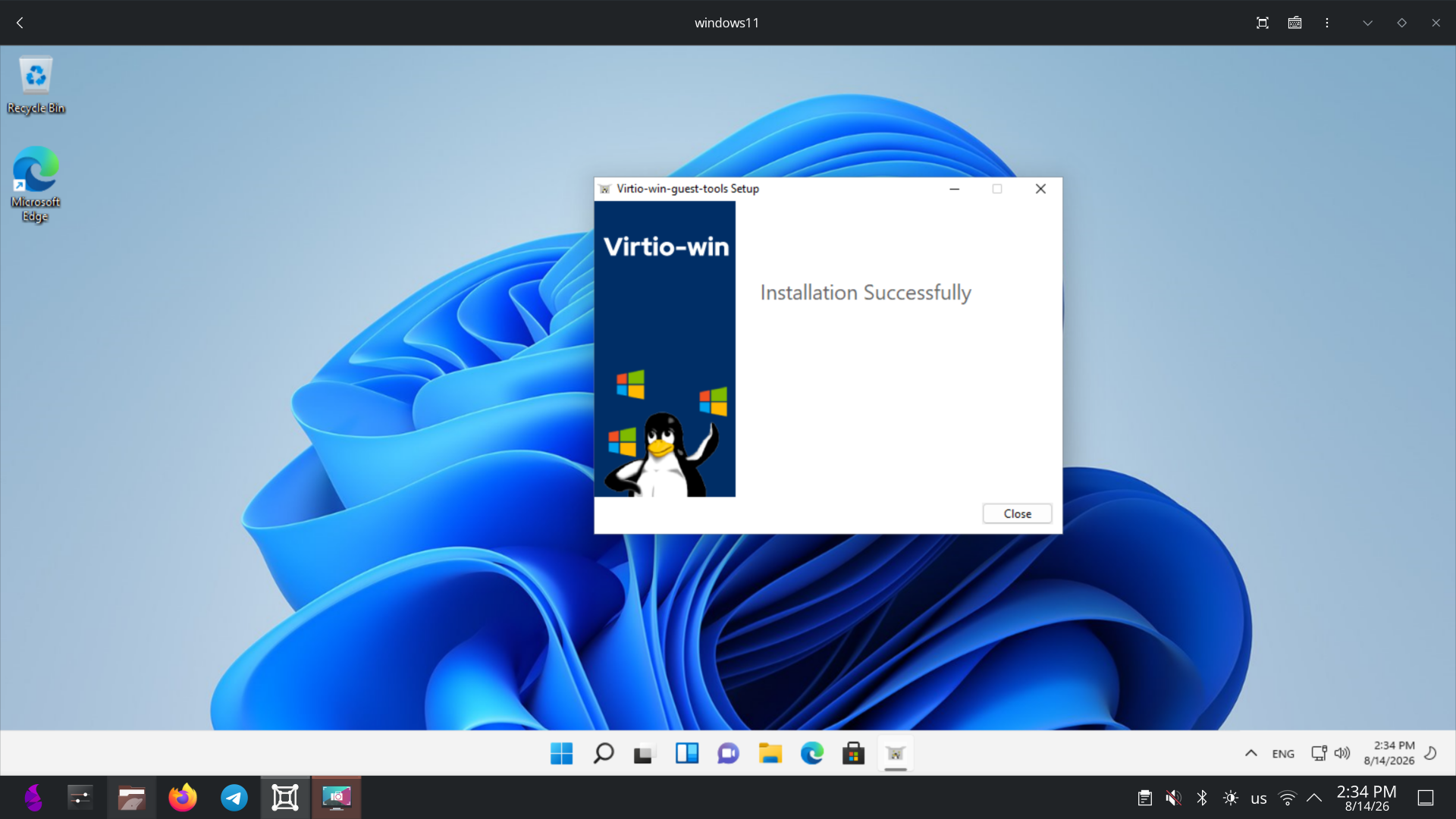This screenshot has width=1456, height=819.
Task: Select the Microsoft Edge desktop shortcut
Action: coord(36,184)
